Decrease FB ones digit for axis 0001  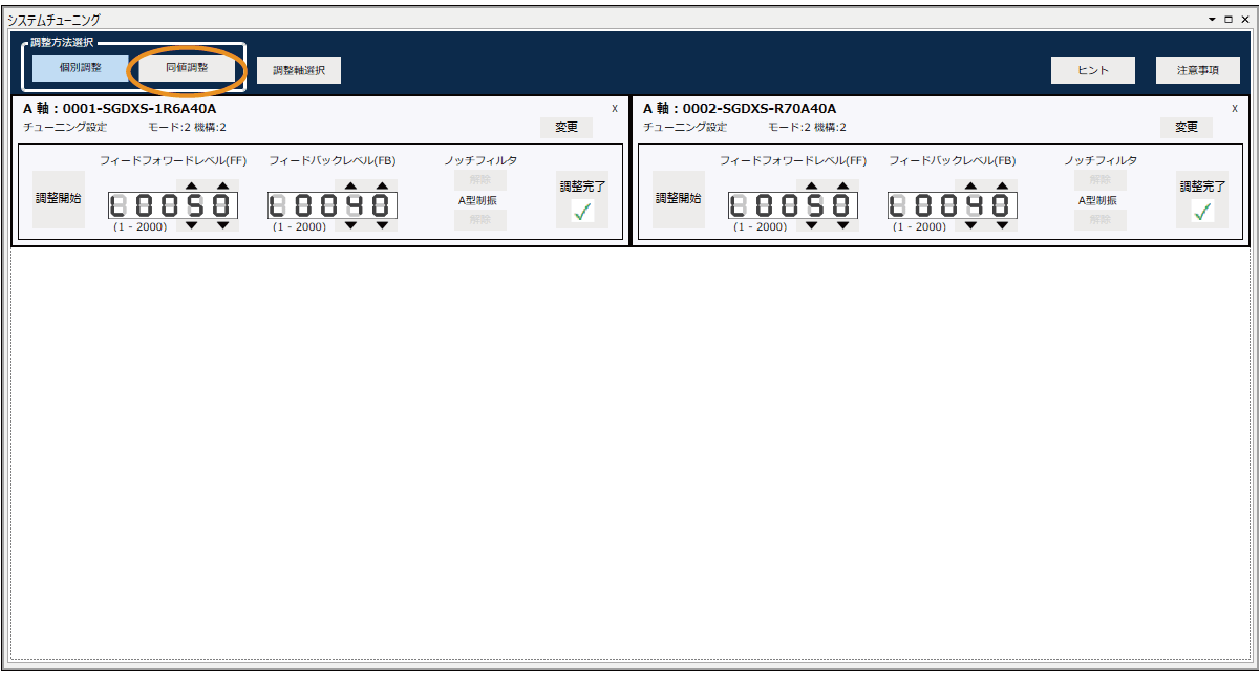point(382,225)
